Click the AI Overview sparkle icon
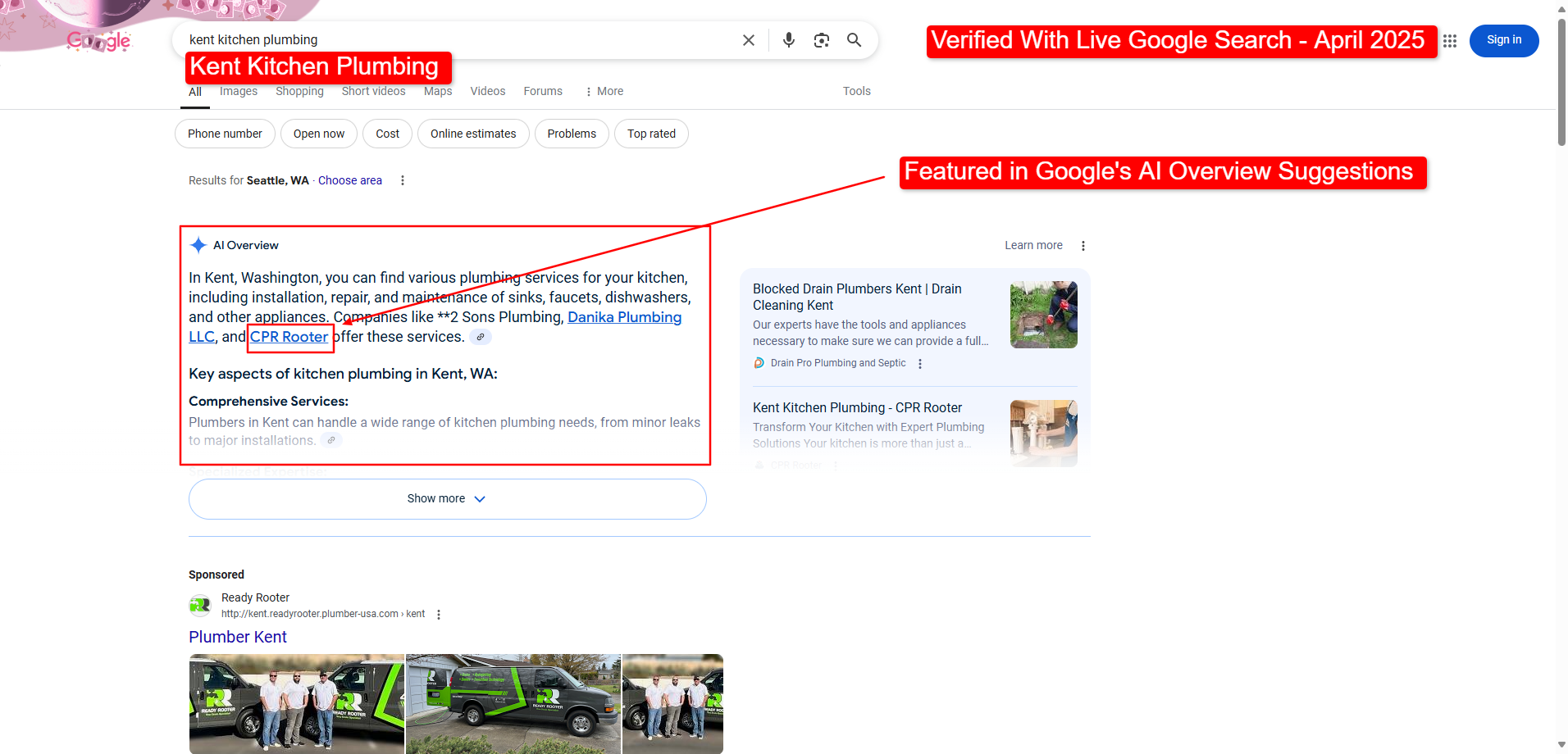The width and height of the screenshot is (1568, 754). (x=198, y=245)
